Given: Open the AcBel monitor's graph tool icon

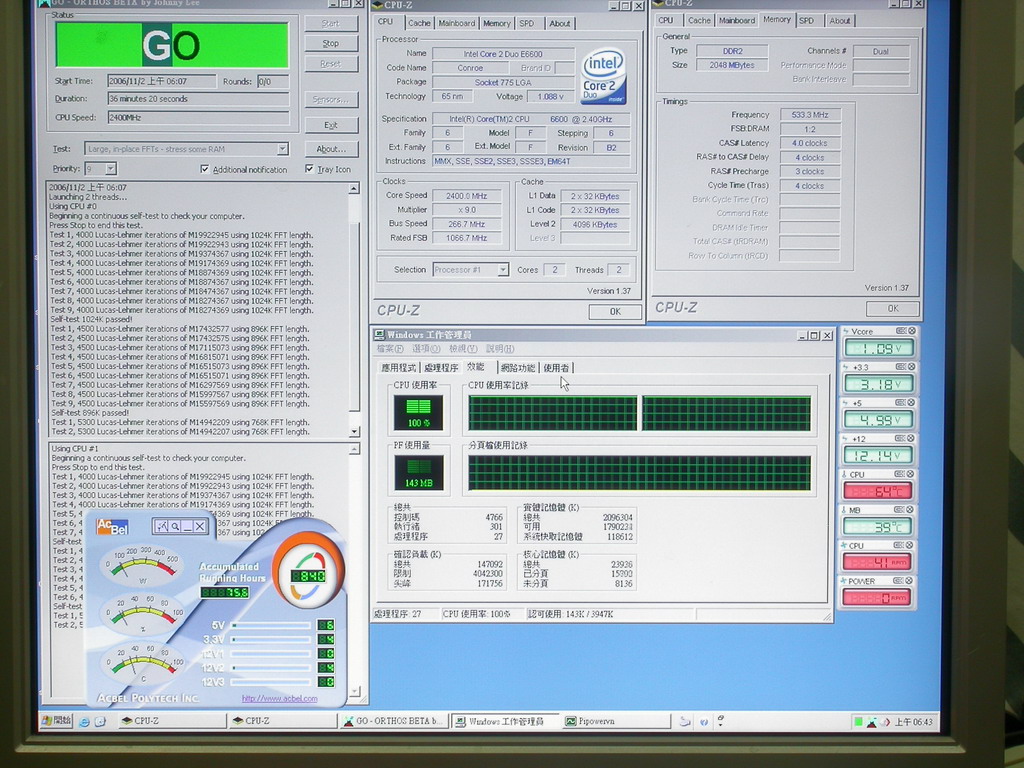Looking at the screenshot, I should pyautogui.click(x=161, y=526).
